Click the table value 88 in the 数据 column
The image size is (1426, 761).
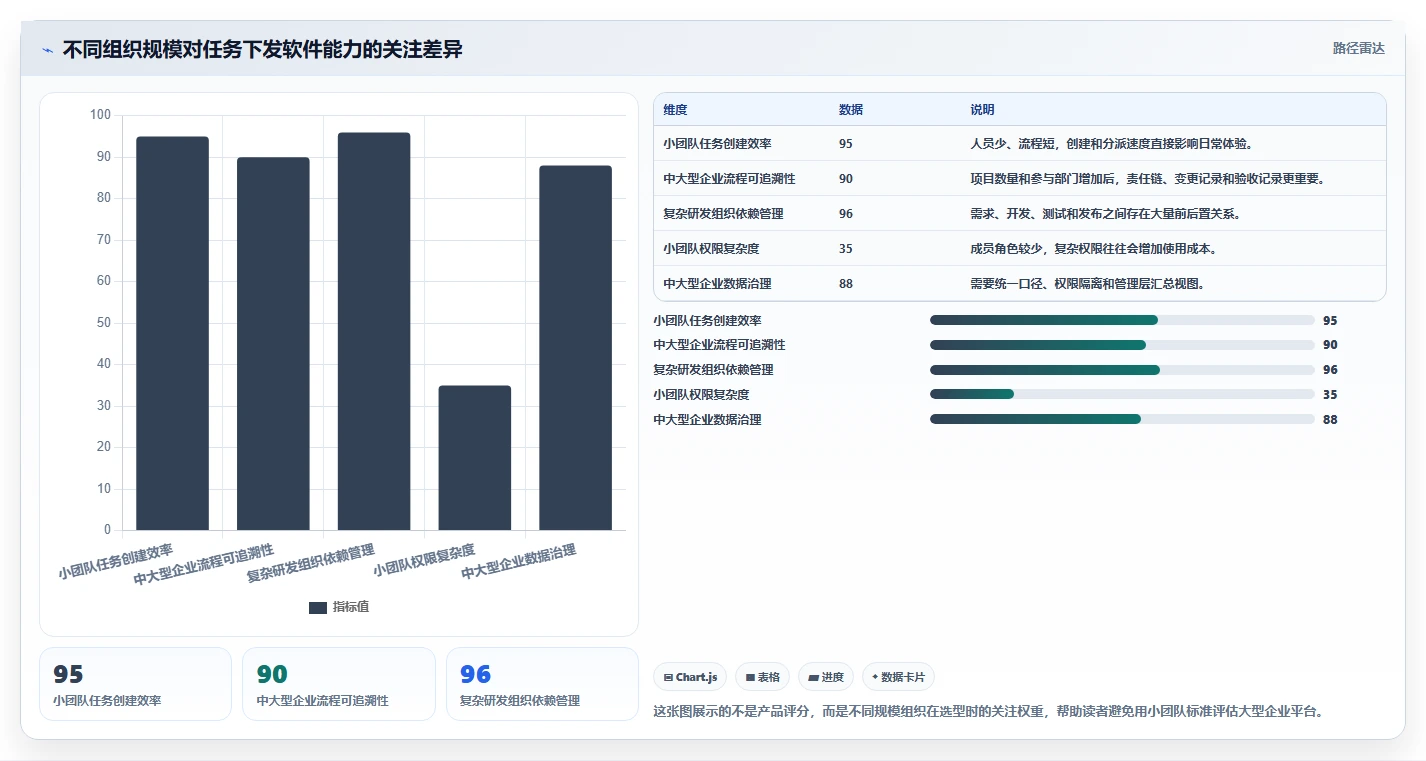846,284
